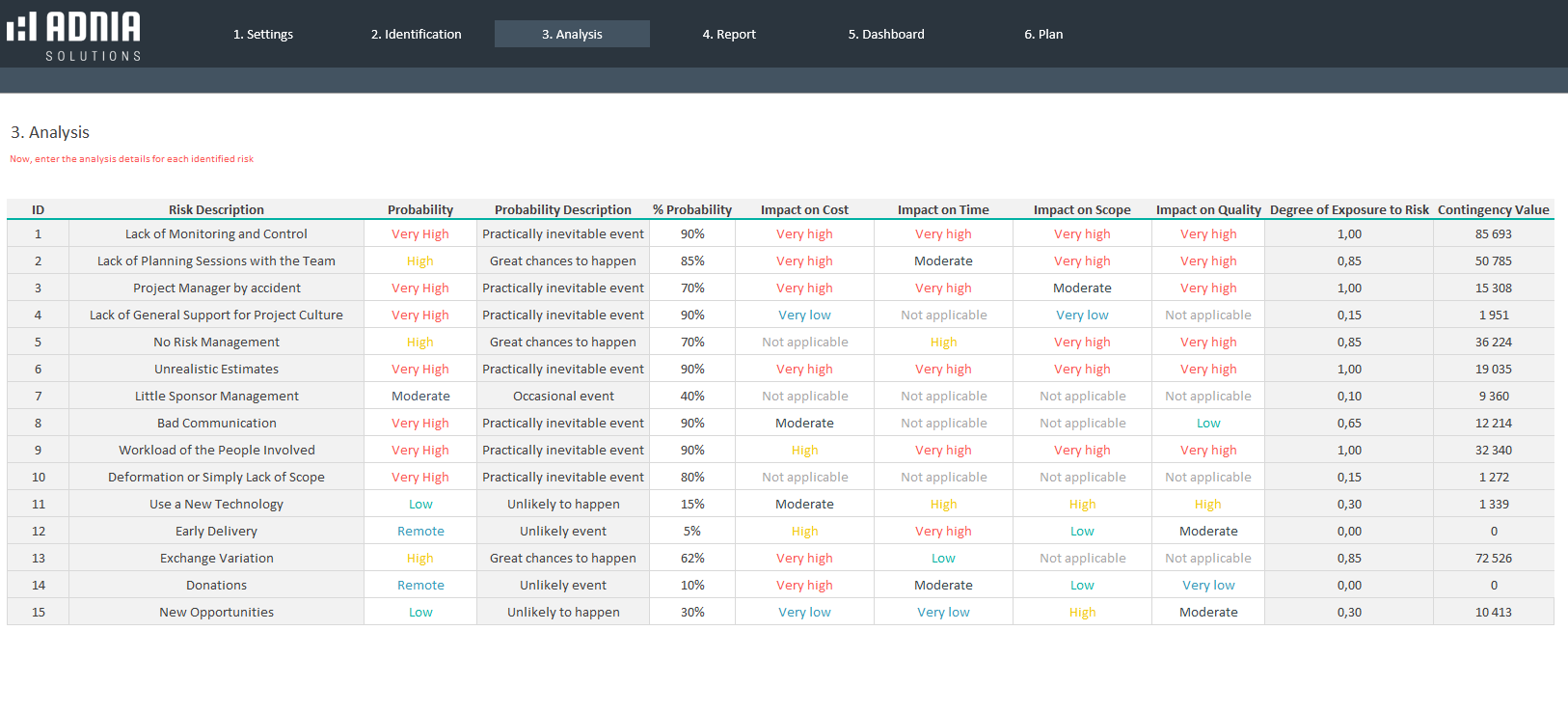Click Probability Description cell for Little Sponsor Management

pos(563,396)
